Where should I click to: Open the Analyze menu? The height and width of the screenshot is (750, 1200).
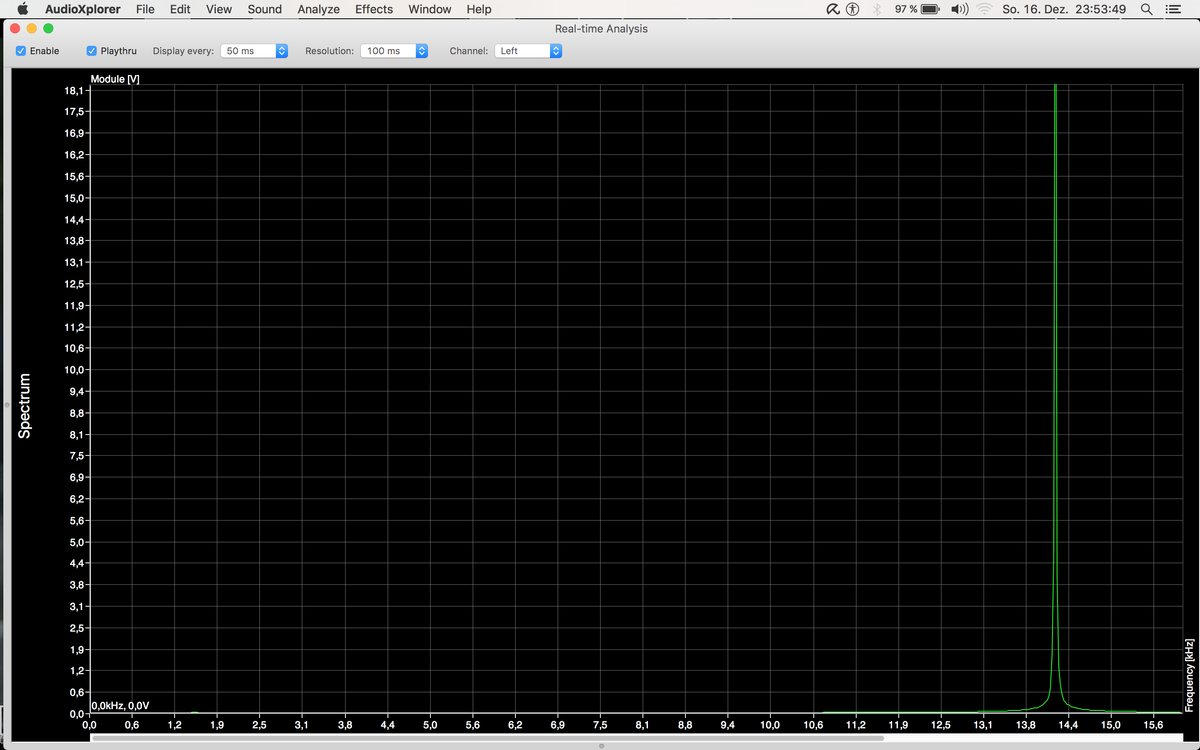click(x=319, y=9)
